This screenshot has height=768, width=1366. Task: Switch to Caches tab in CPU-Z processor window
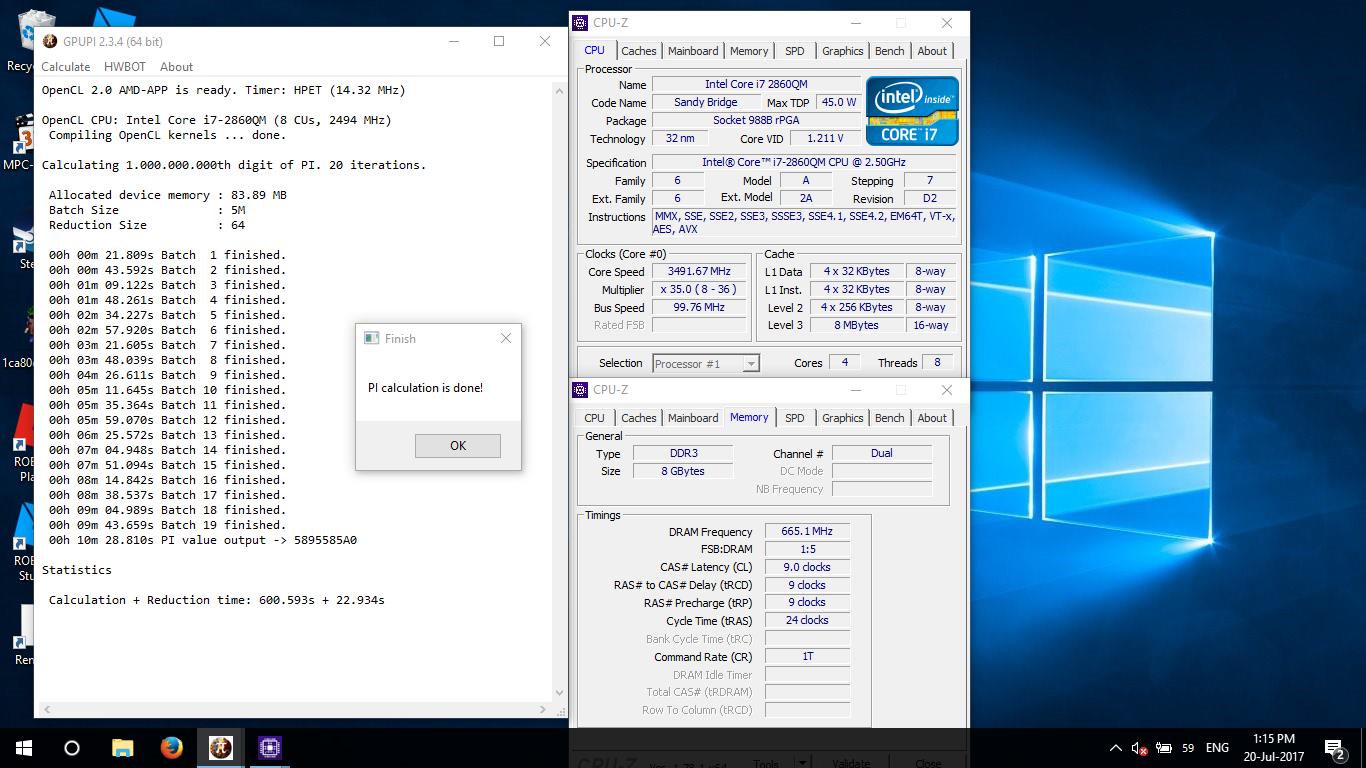coord(639,51)
